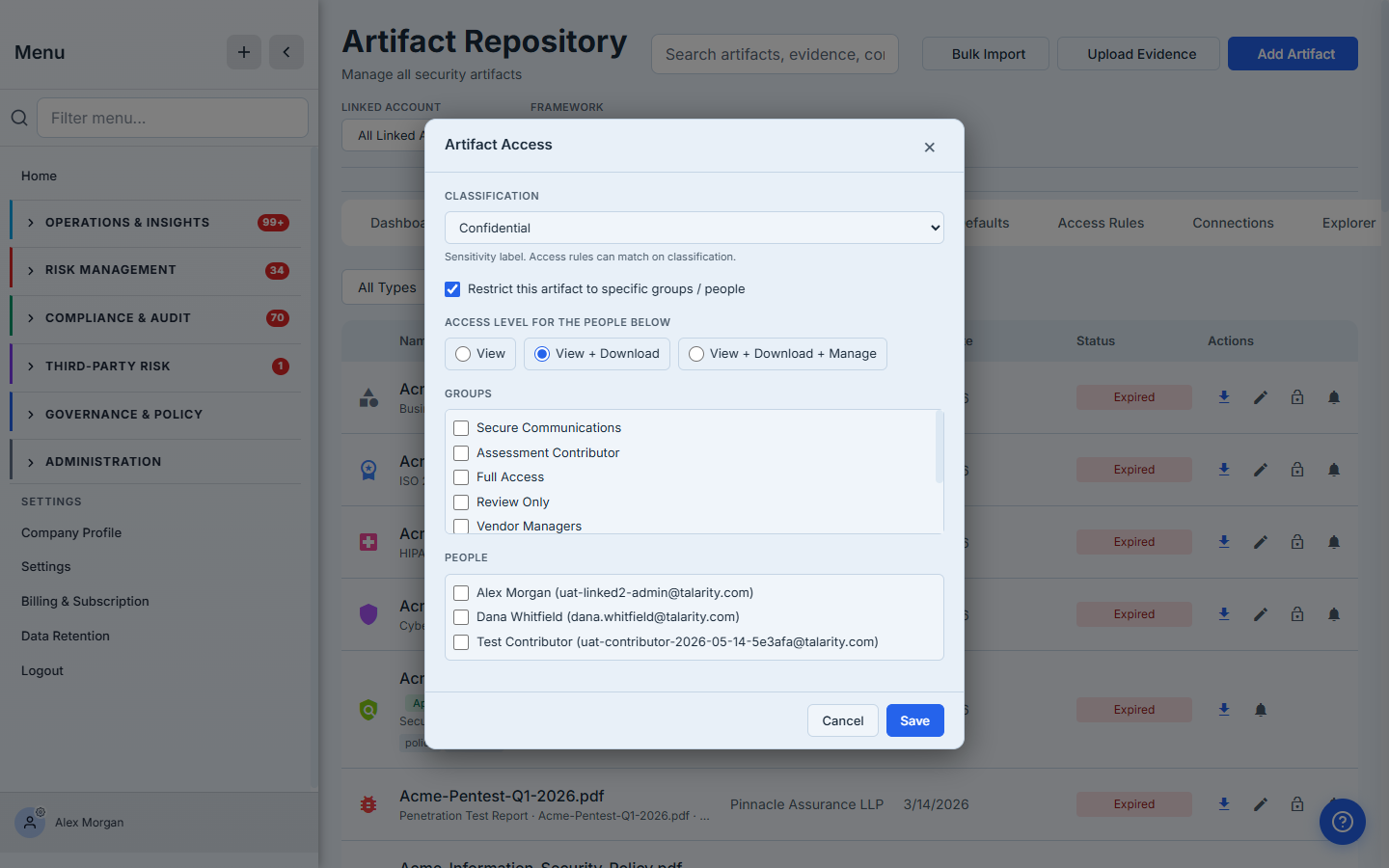Expand Operations & Insights section
This screenshot has height=868, width=1389.
click(155, 223)
